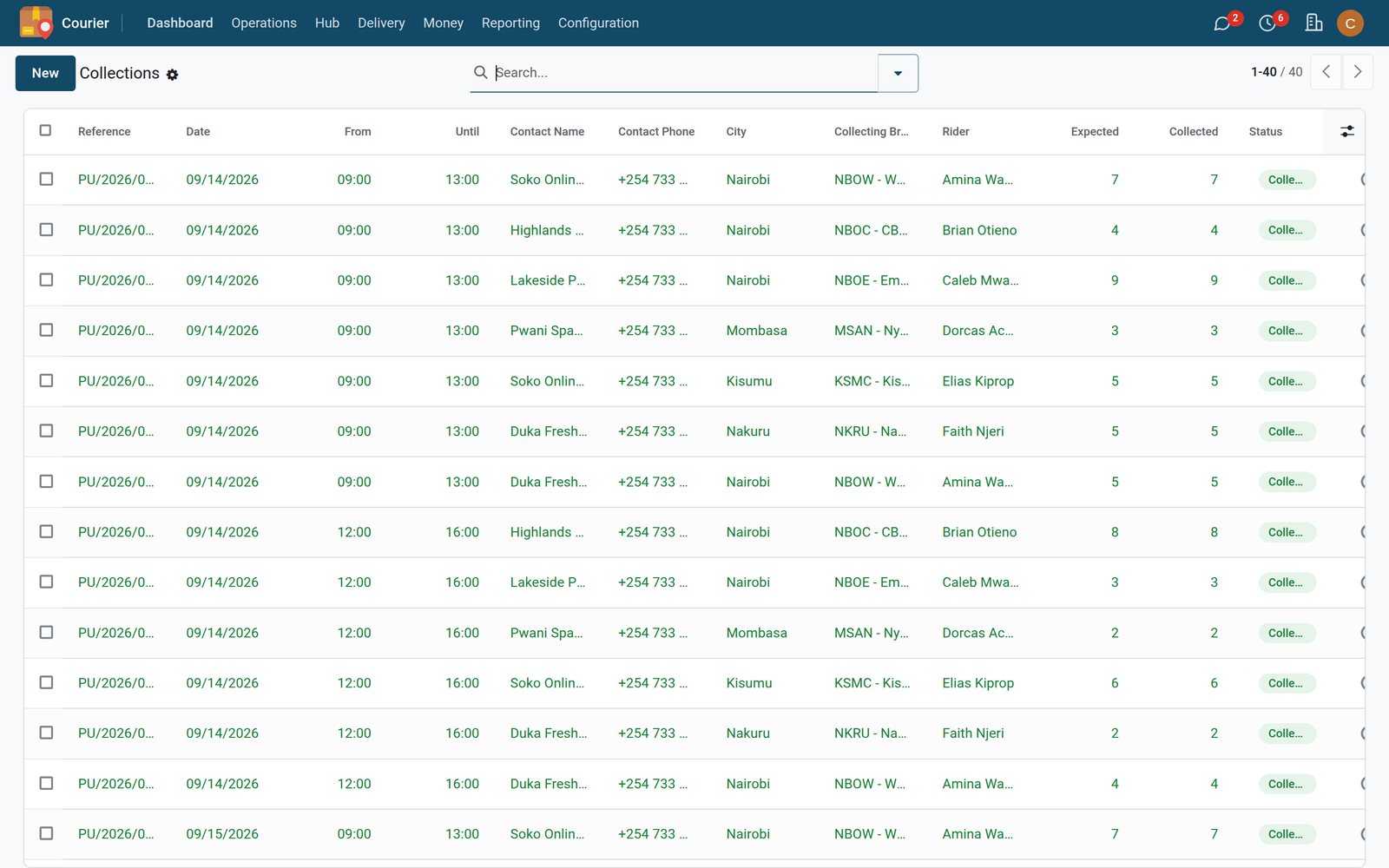Image resolution: width=1389 pixels, height=868 pixels.
Task: Tick checkbox of Brian Otieno 12:00 row
Action: [46, 531]
